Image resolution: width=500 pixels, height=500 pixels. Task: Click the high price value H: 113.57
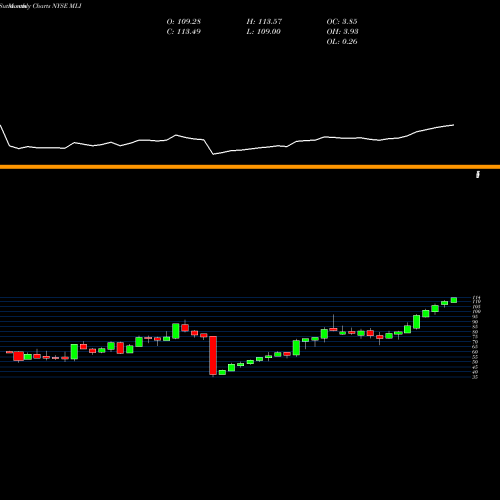(x=264, y=21)
